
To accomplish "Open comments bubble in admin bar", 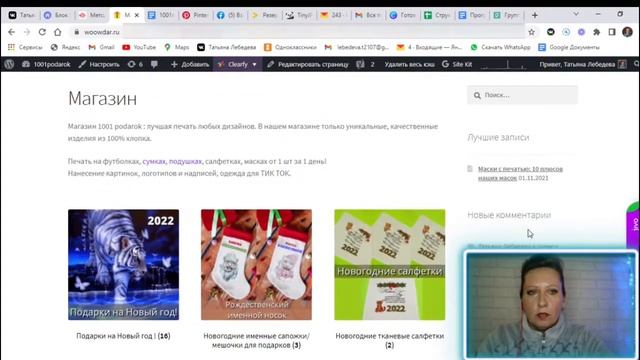I will click(154, 64).
